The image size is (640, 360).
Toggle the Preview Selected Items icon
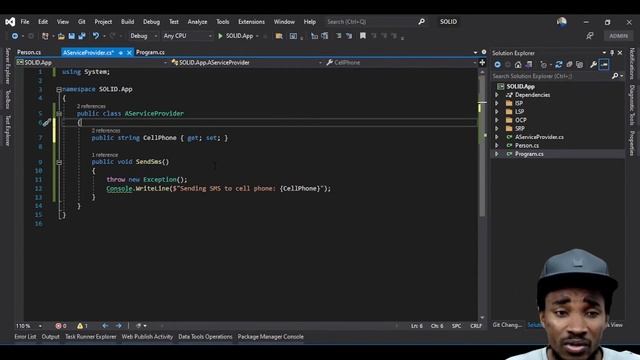604,64
